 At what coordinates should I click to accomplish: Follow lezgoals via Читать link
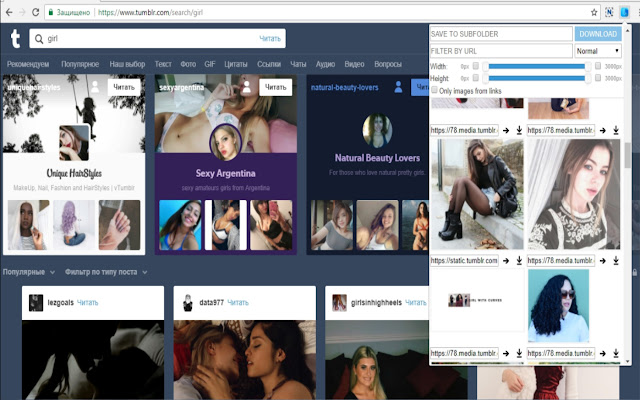(87, 303)
